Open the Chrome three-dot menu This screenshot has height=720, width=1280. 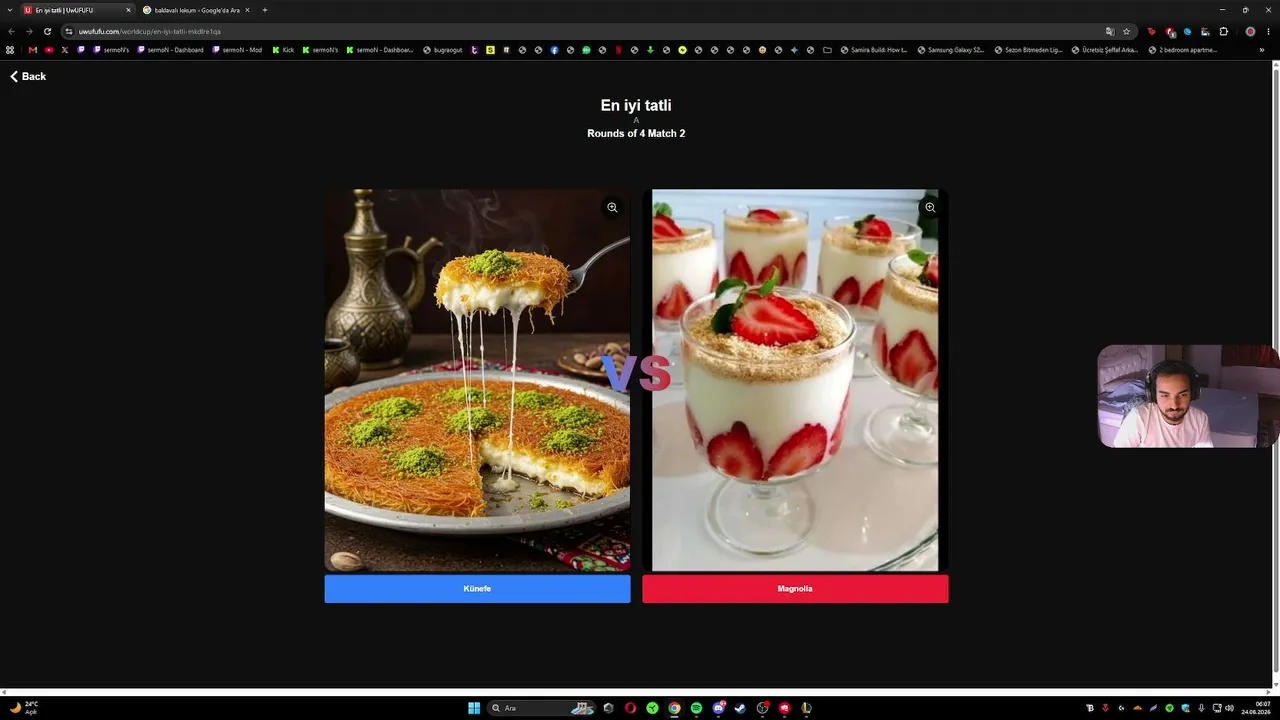pos(1268,31)
